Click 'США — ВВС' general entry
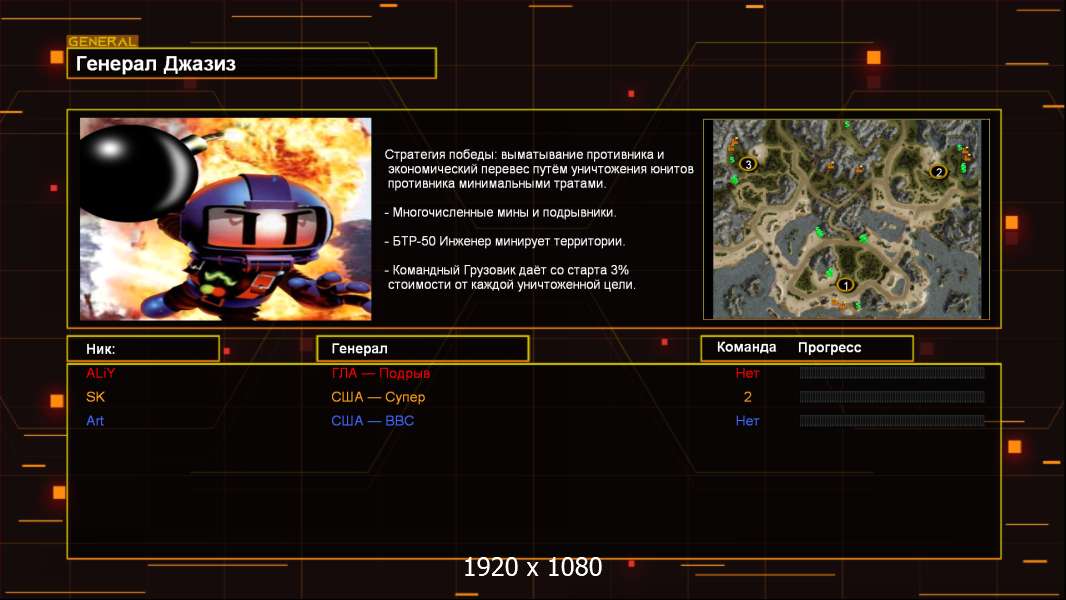 (x=373, y=421)
